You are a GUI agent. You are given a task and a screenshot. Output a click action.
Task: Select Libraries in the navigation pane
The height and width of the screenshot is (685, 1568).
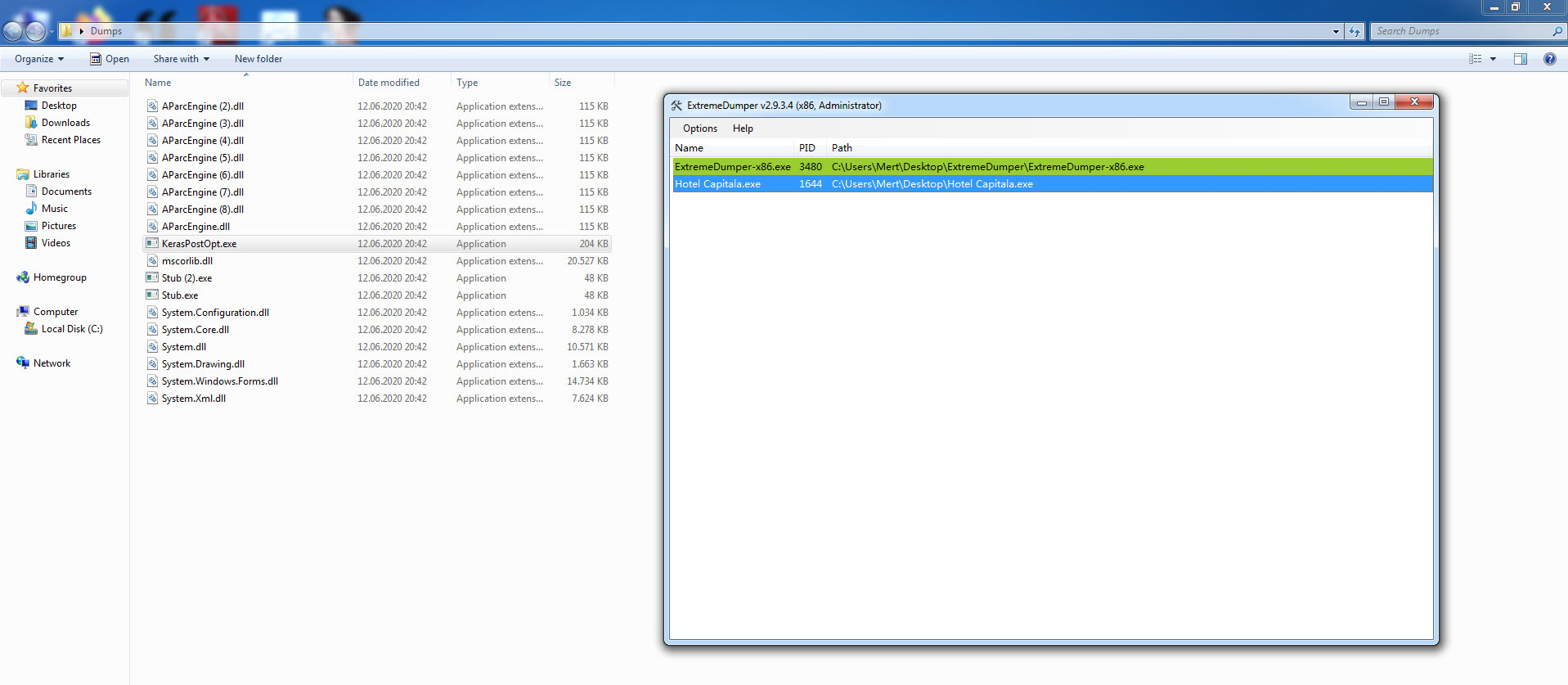click(51, 174)
